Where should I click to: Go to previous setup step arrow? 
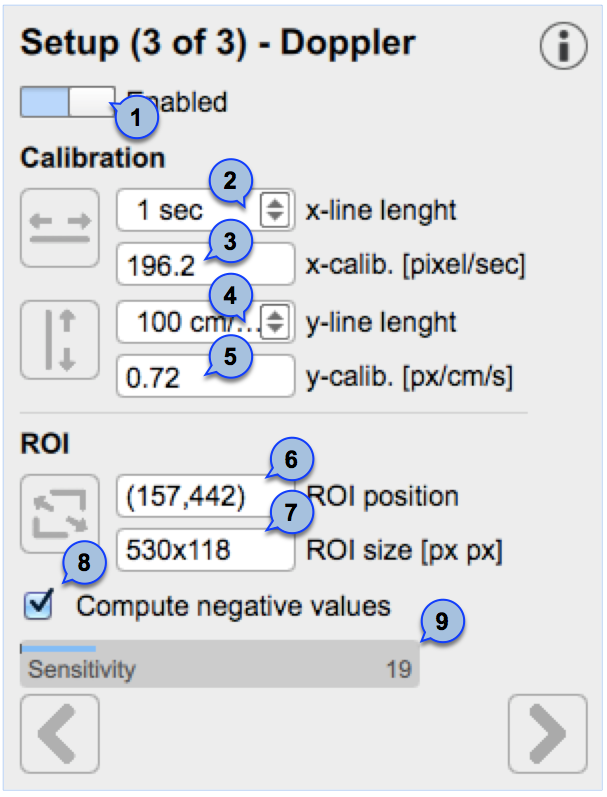tap(60, 733)
